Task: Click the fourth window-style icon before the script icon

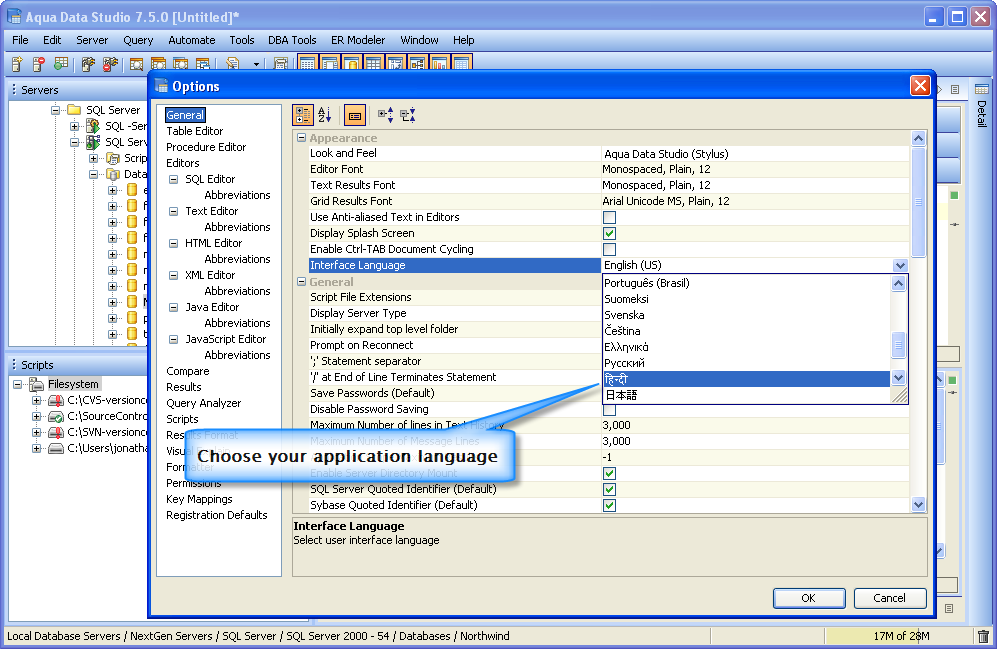Action: pyautogui.click(x=203, y=64)
